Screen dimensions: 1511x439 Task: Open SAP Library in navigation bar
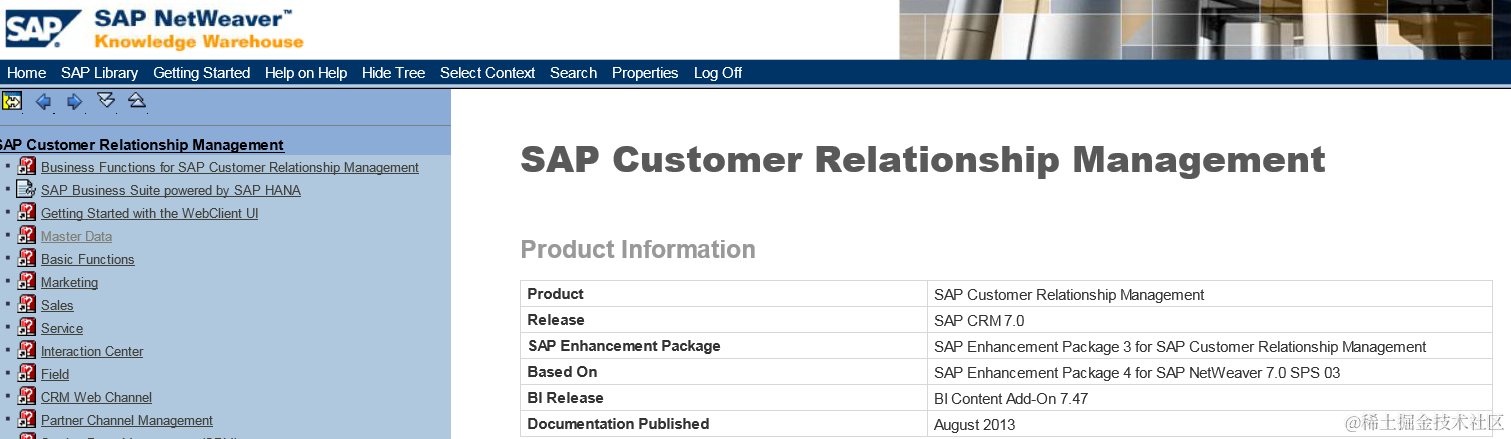tap(99, 73)
